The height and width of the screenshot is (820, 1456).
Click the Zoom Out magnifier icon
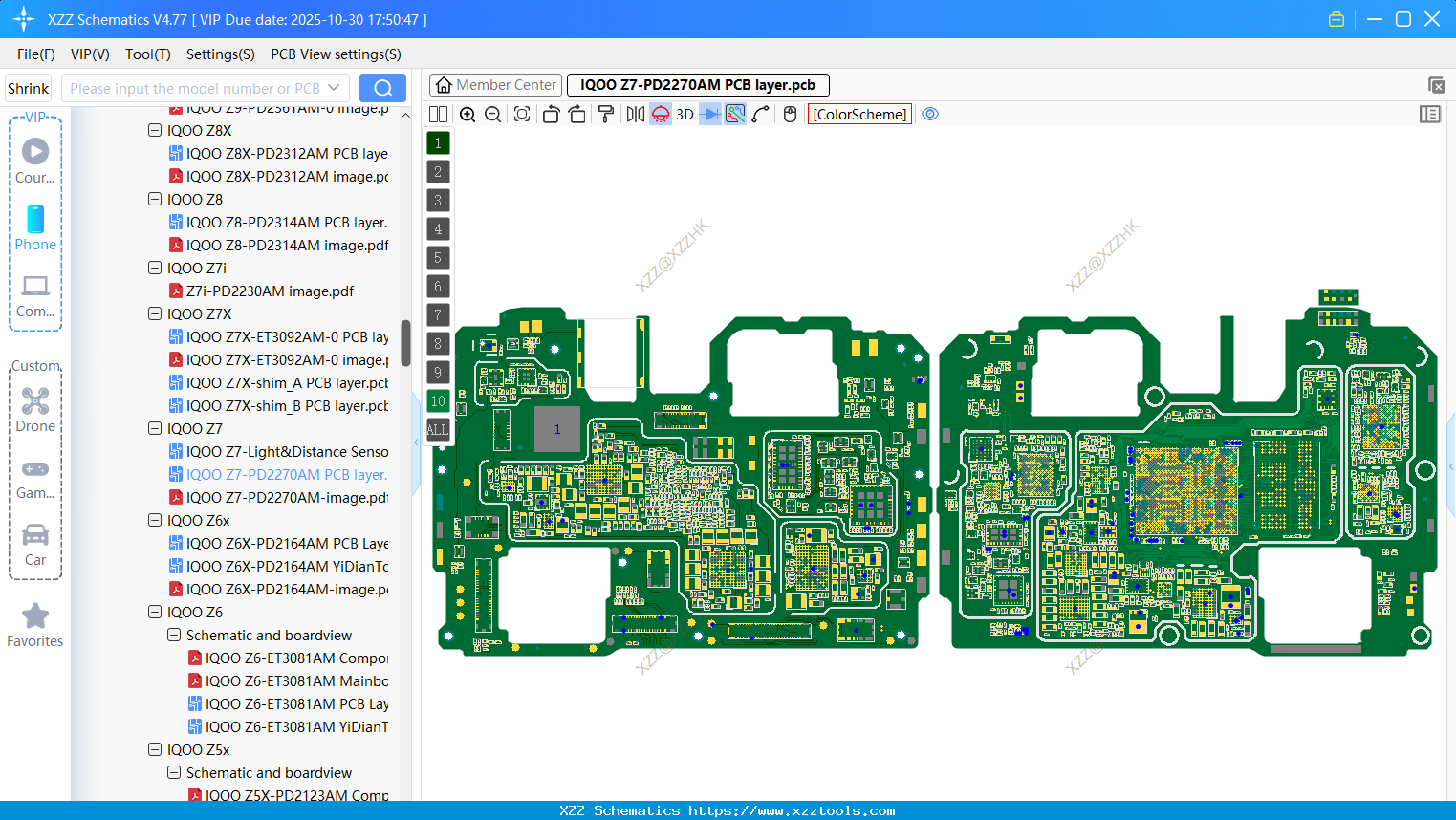(491, 114)
